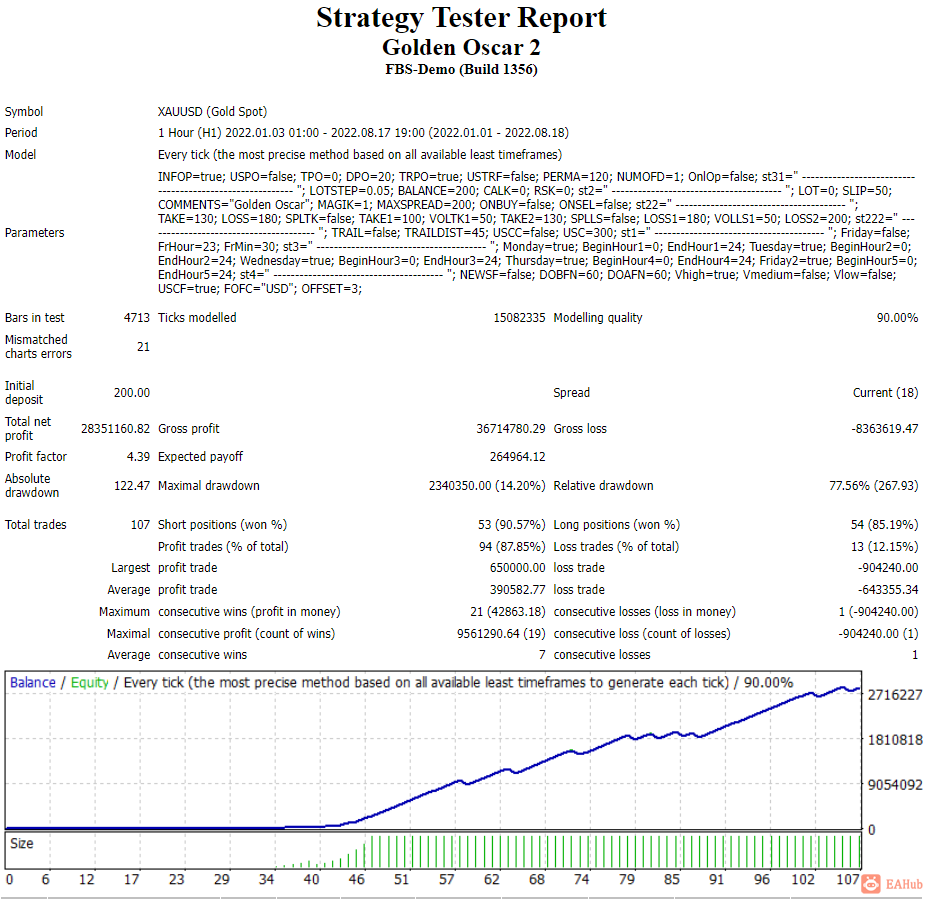Click the largest profit trade value 650000.00

pyautogui.click(x=517, y=568)
